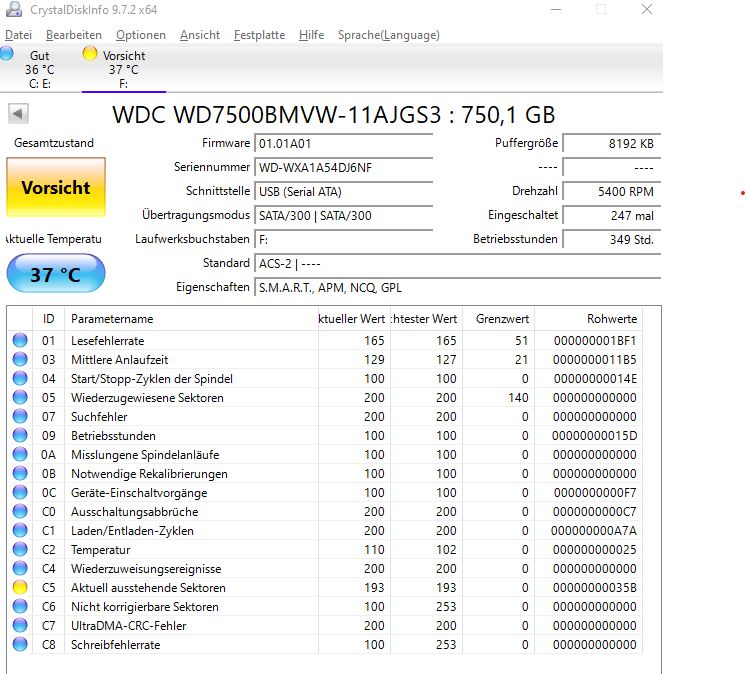Open the Festplatte menu
The width and height of the screenshot is (746, 674).
click(259, 35)
